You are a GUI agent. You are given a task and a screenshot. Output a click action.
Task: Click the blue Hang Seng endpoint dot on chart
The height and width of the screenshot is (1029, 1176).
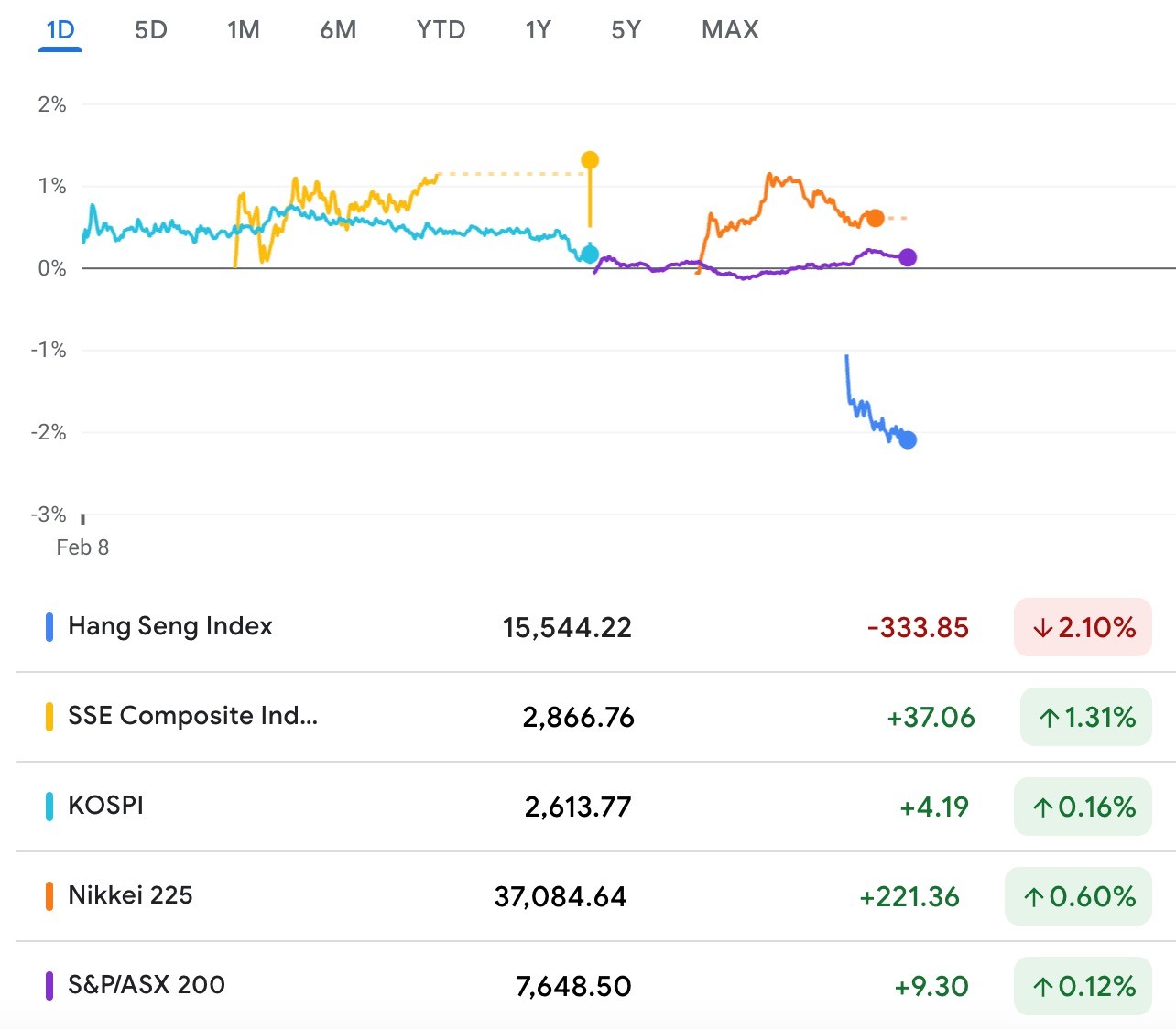[908, 440]
